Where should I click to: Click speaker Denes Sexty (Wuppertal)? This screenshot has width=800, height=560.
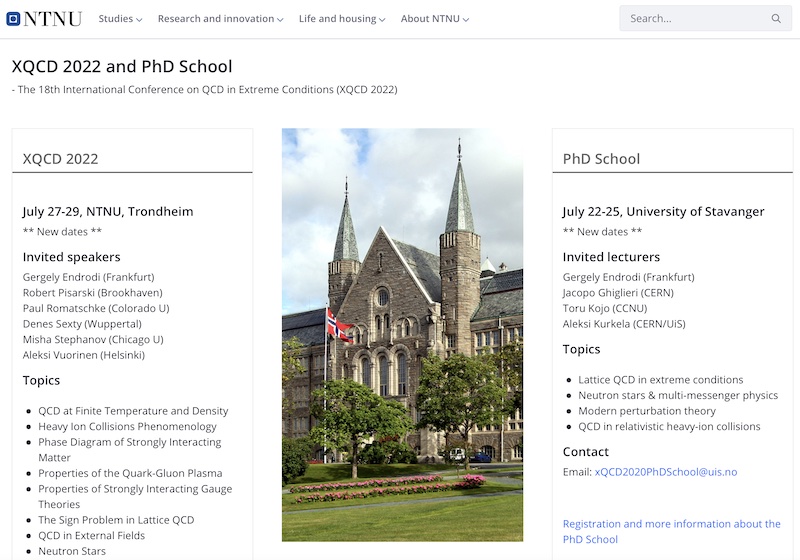(82, 324)
